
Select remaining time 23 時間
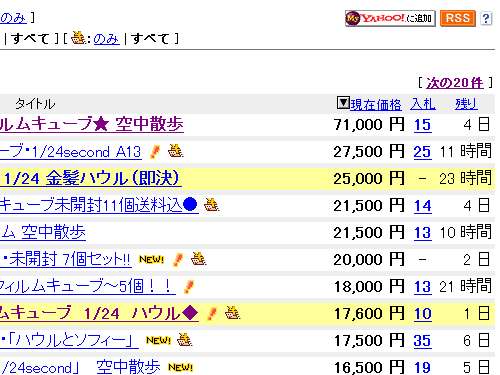pyautogui.click(x=465, y=178)
